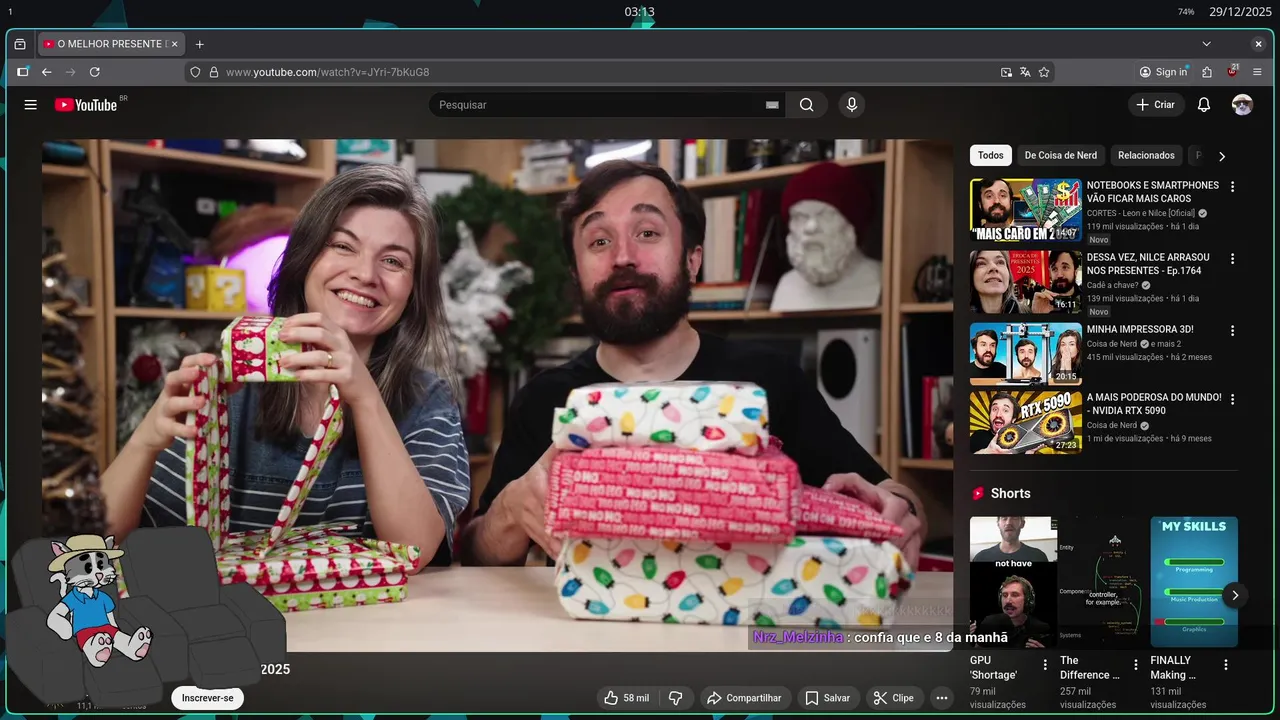Click the Compartilhar share button
The image size is (1280, 720).
pos(744,698)
